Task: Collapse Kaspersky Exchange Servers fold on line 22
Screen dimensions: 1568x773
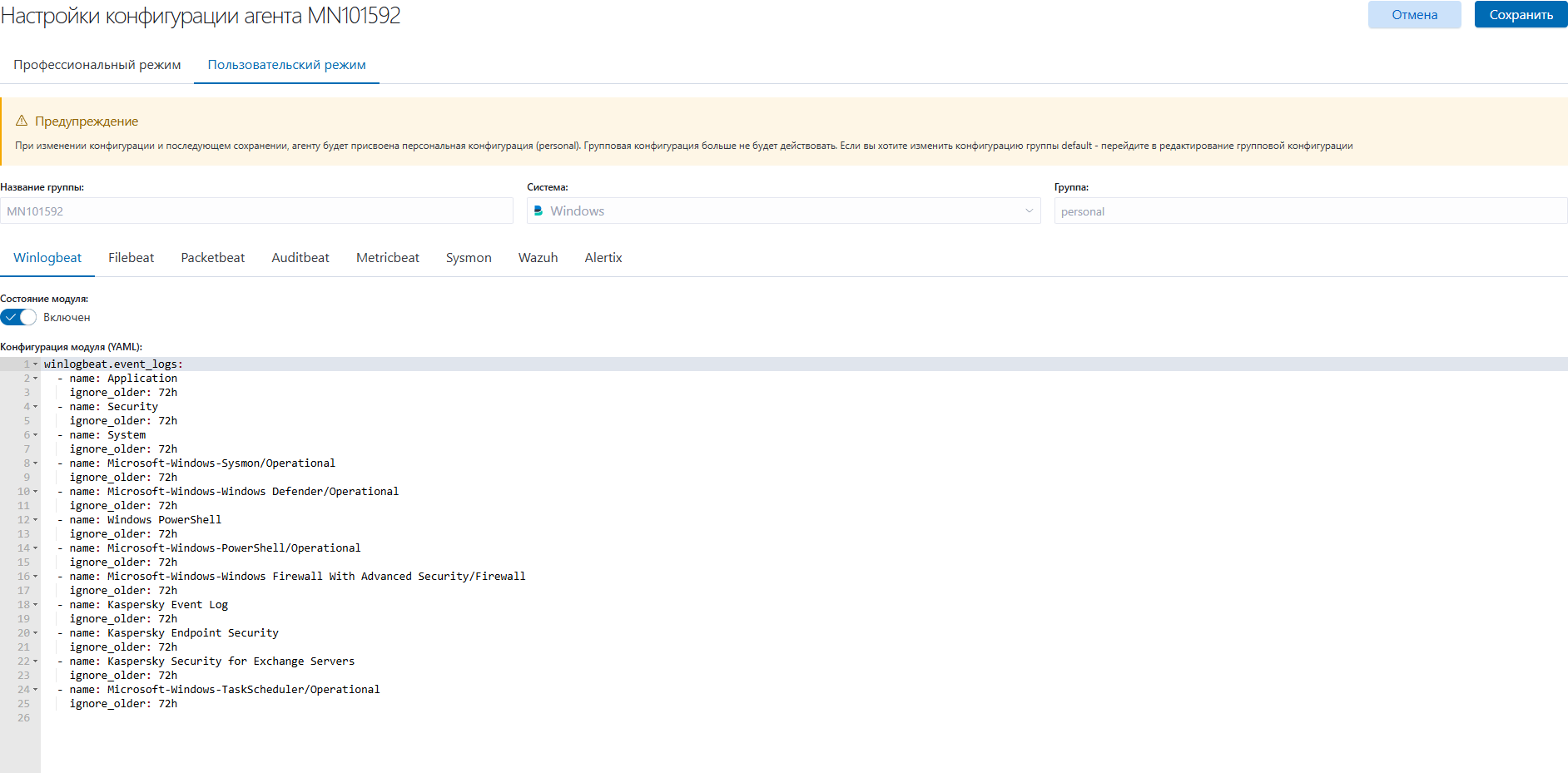Action: click(36, 662)
